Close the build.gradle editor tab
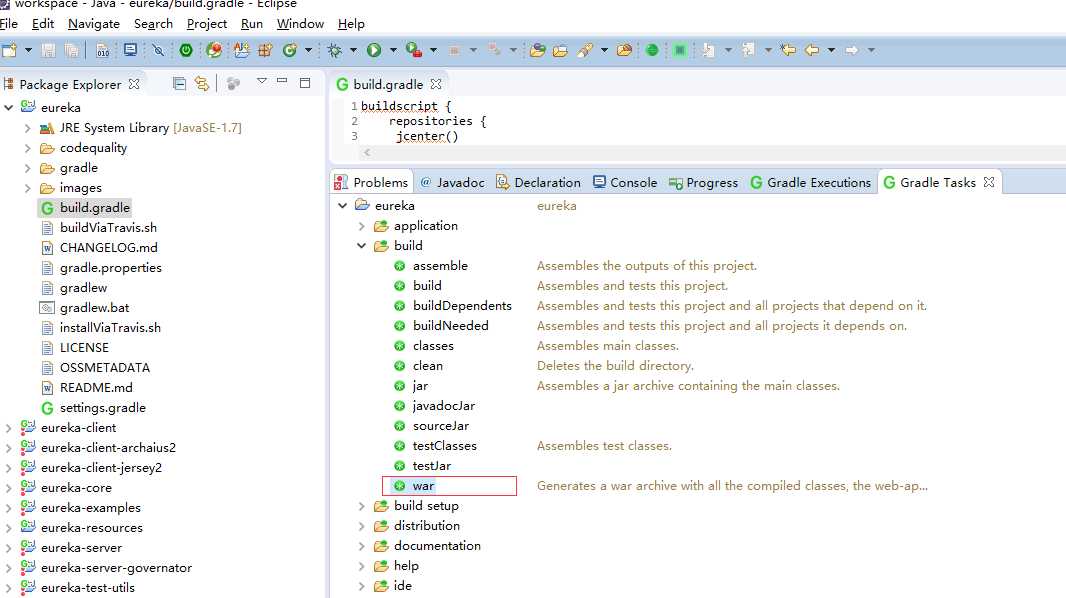The height and width of the screenshot is (598, 1066). 436,84
